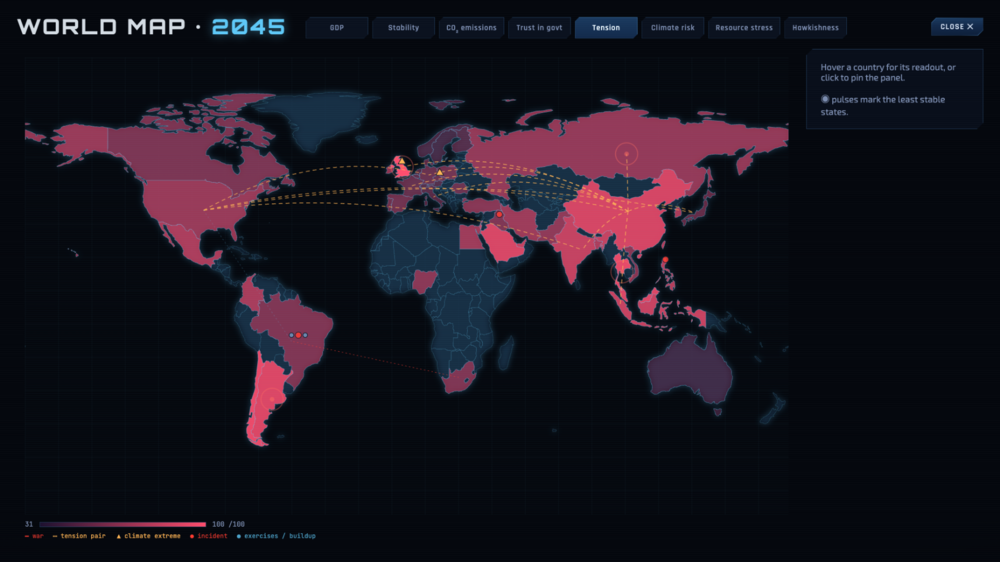Screen dimensions: 1000x562
Task: Close the world map with CLOSE button
Action: 957,27
